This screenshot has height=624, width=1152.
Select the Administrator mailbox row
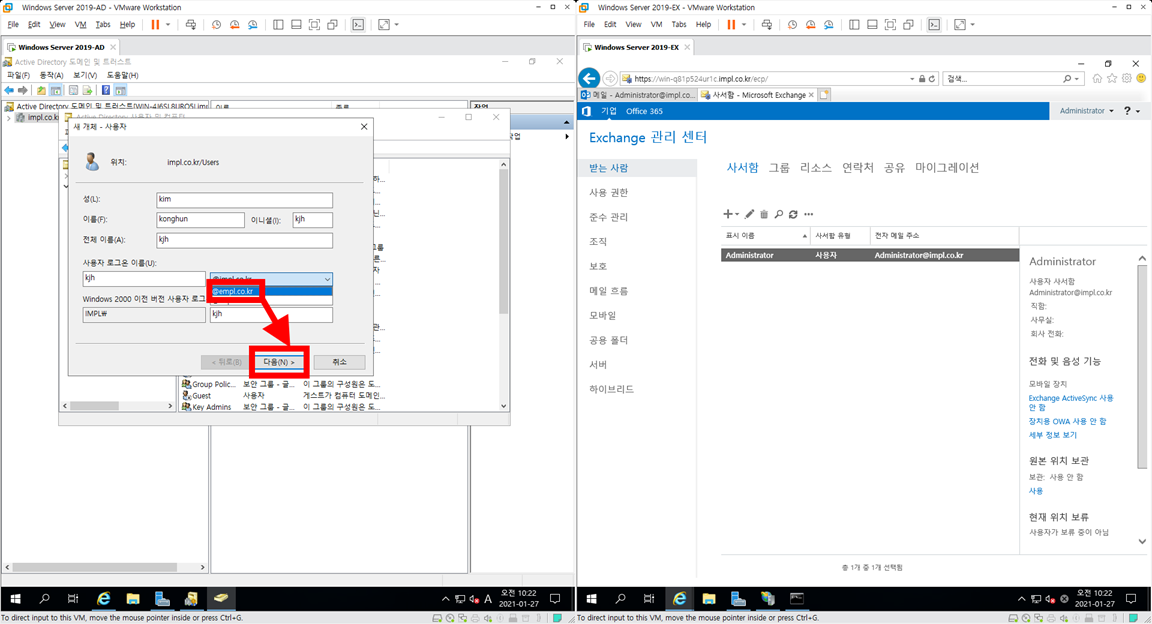pyautogui.click(x=870, y=255)
